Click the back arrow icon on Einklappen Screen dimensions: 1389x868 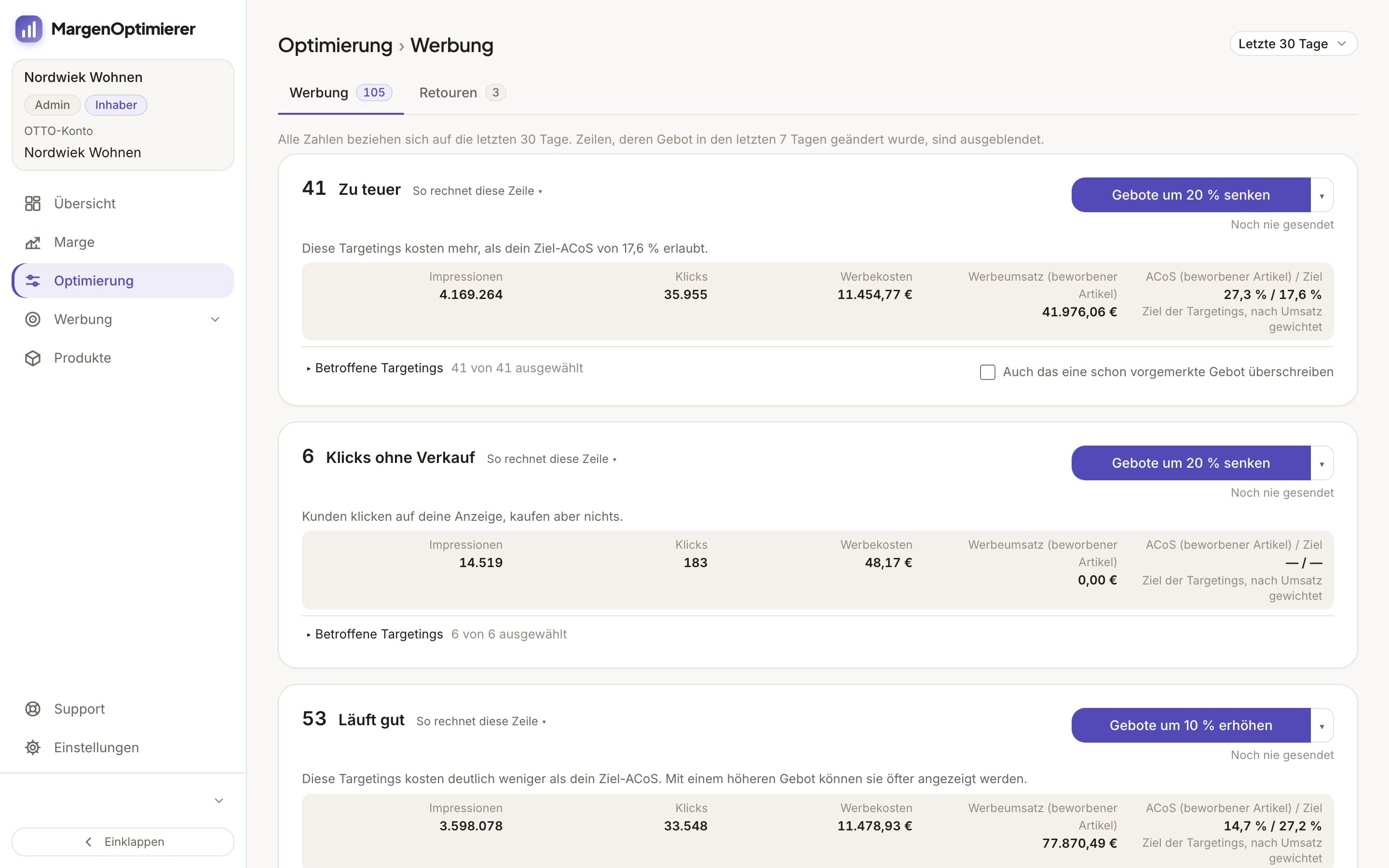pyautogui.click(x=88, y=842)
